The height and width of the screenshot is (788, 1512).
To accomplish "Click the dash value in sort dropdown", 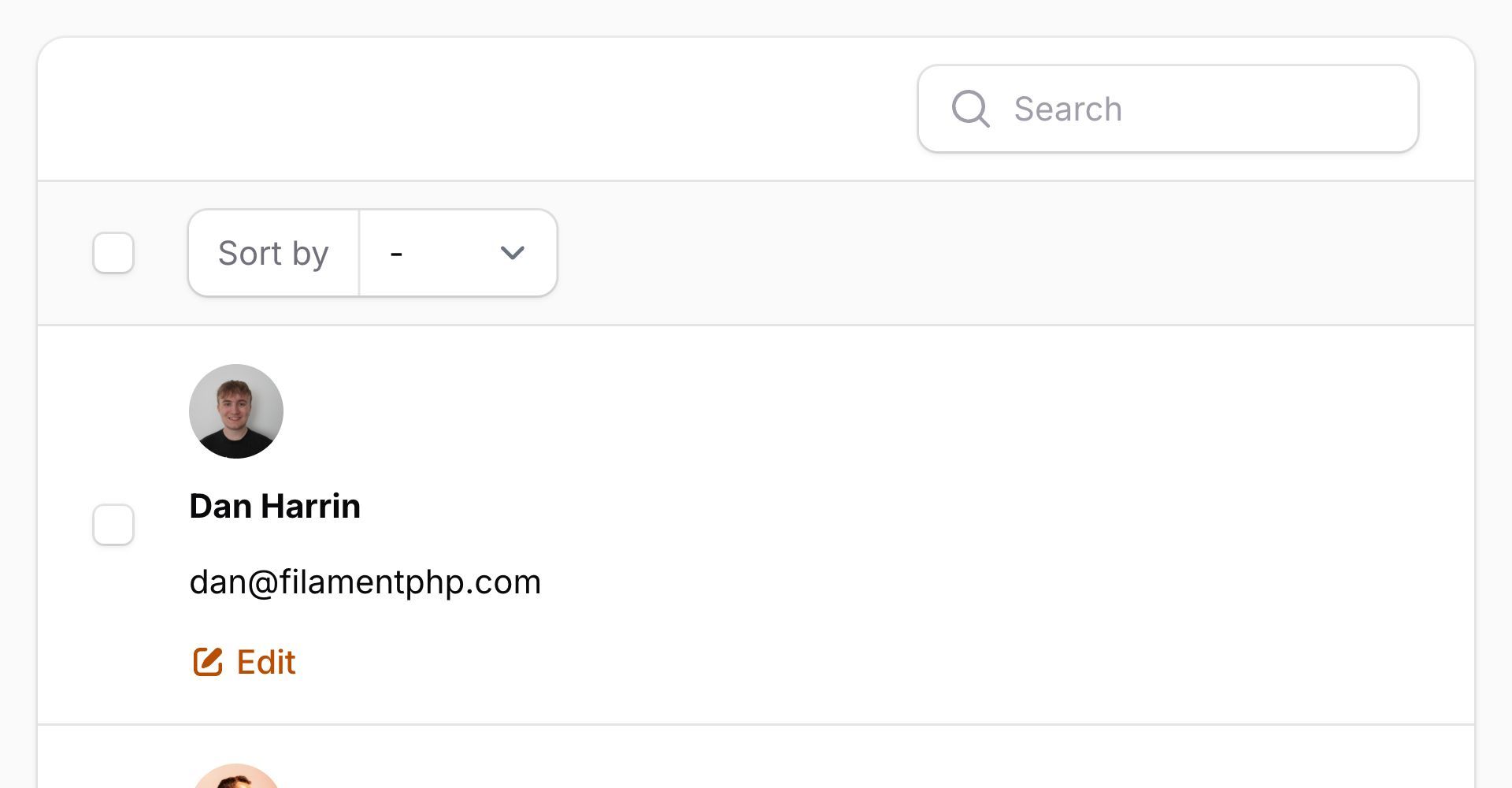I will (396, 254).
